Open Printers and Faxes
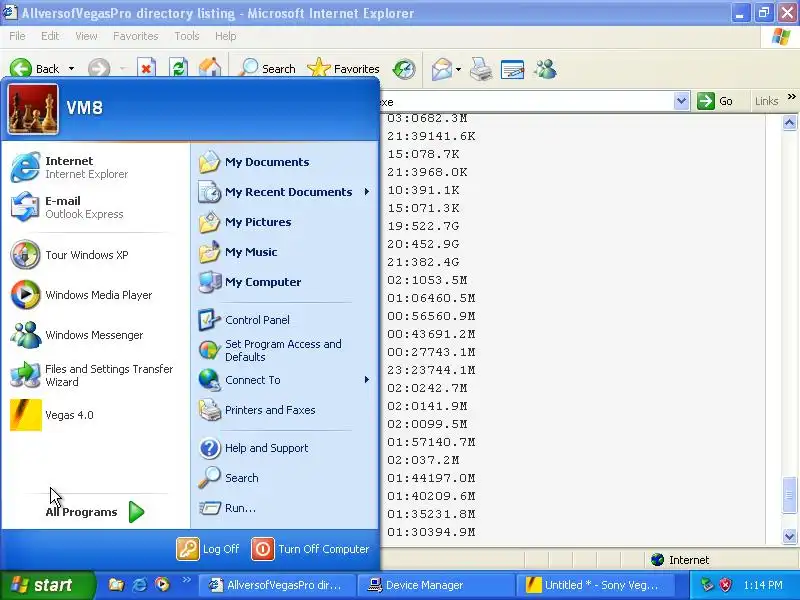800x600 pixels. coord(285,410)
